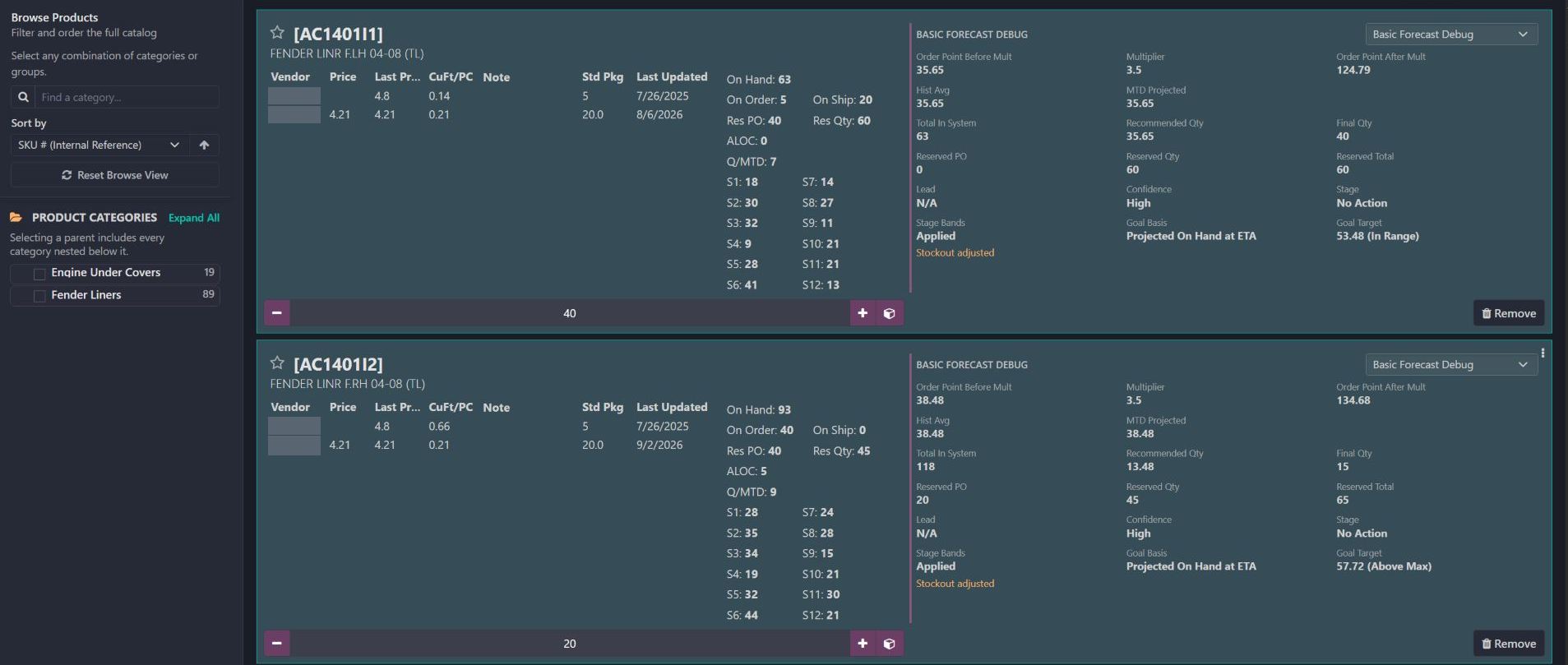
Task: Click the Goal Target 57.72 (Above Max) value
Action: point(1384,567)
